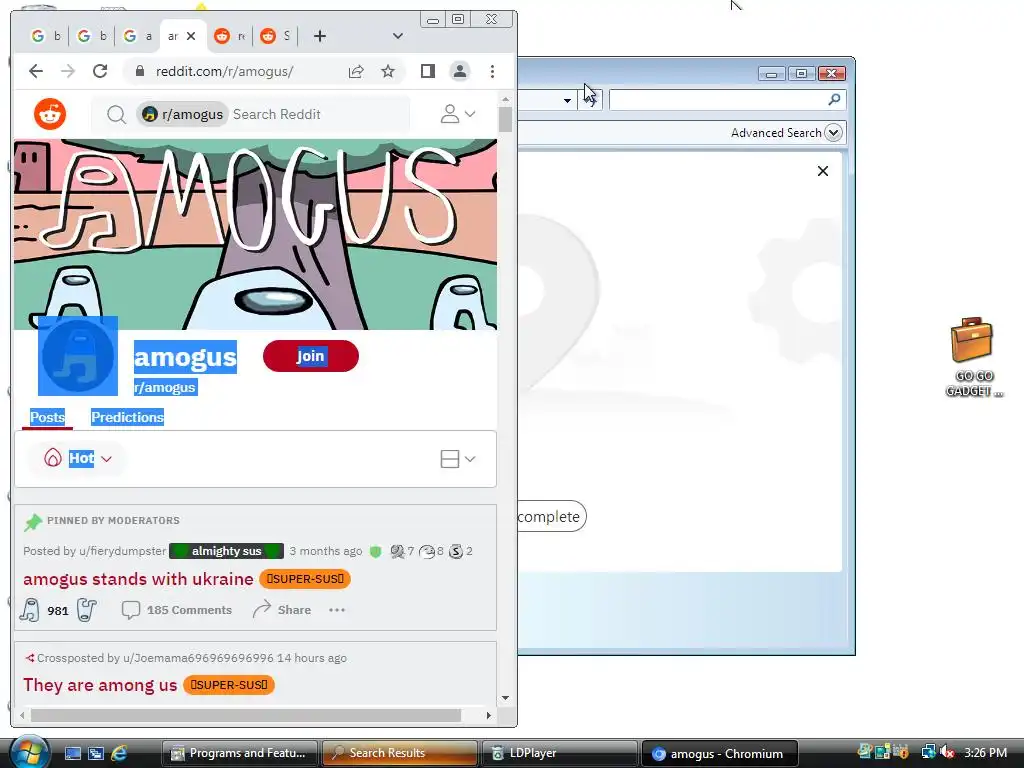1024x768 pixels.
Task: Close the active amogus tab
Action: 191,36
